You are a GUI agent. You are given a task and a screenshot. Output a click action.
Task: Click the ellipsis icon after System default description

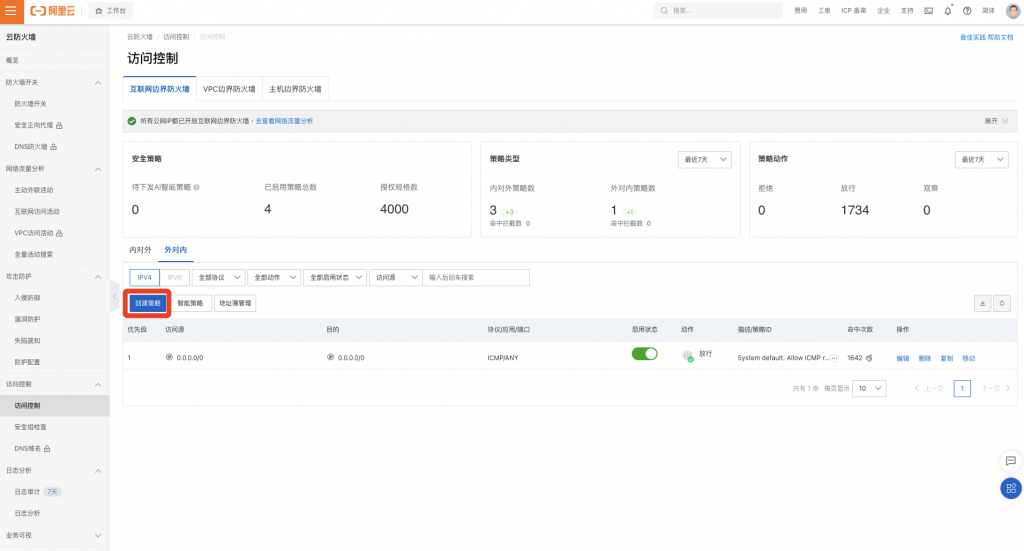click(x=834, y=358)
